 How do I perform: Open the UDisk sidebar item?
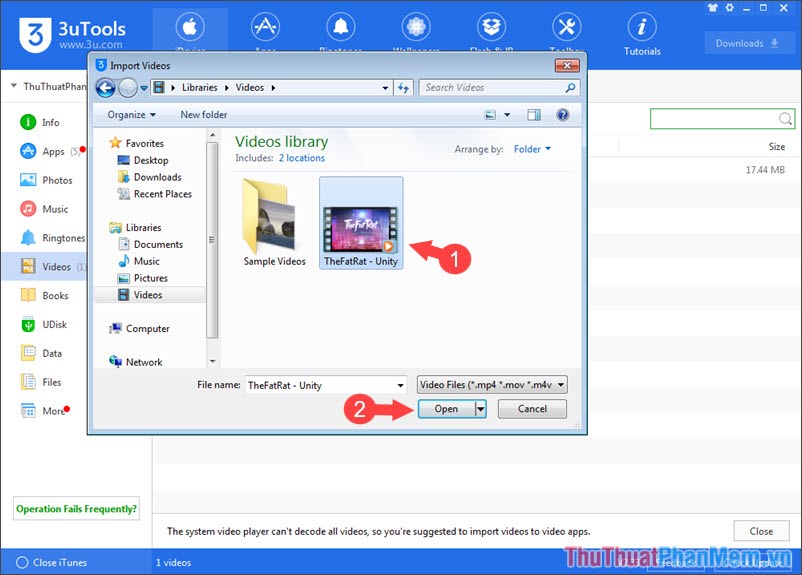(x=28, y=324)
